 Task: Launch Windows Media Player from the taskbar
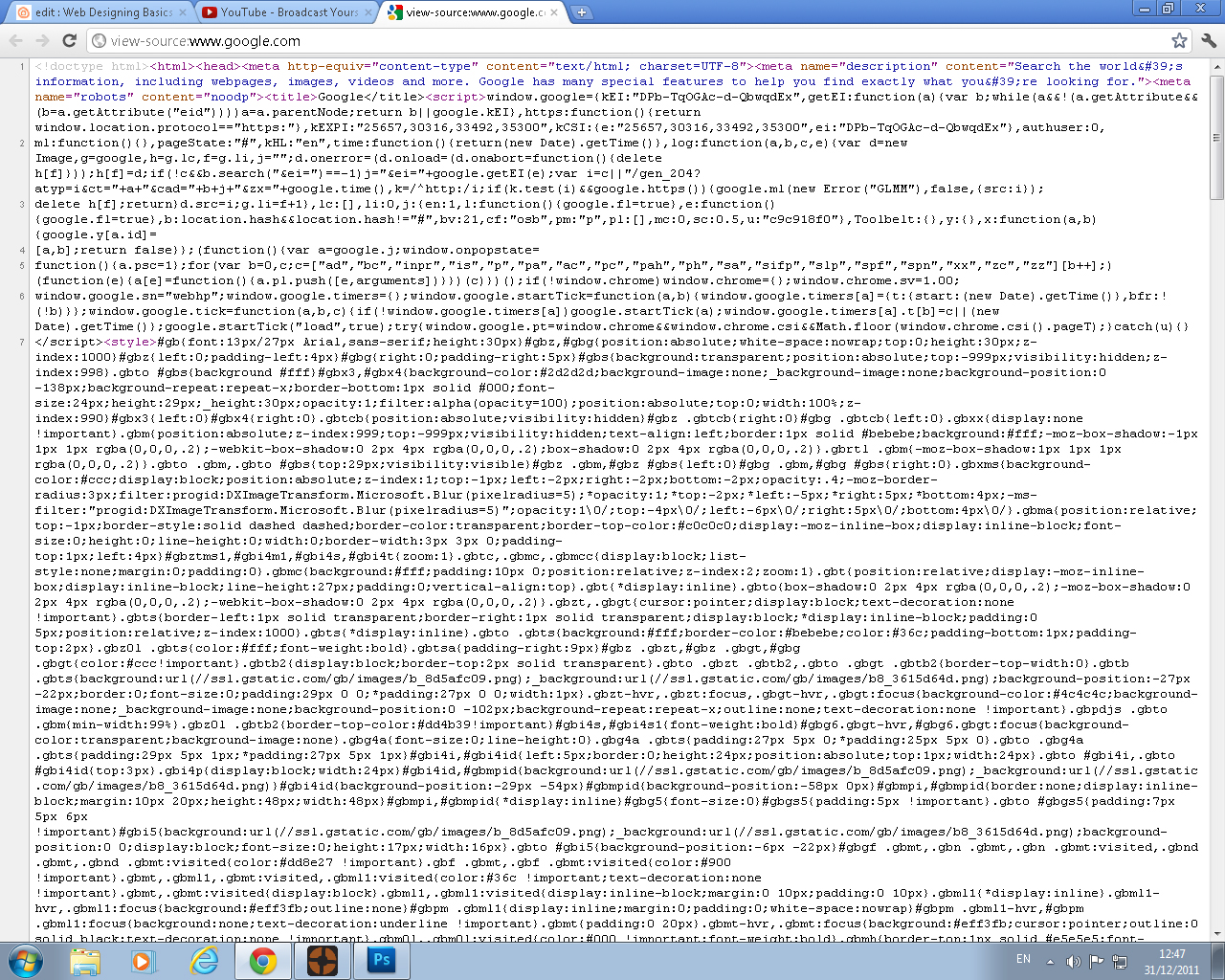(x=144, y=960)
